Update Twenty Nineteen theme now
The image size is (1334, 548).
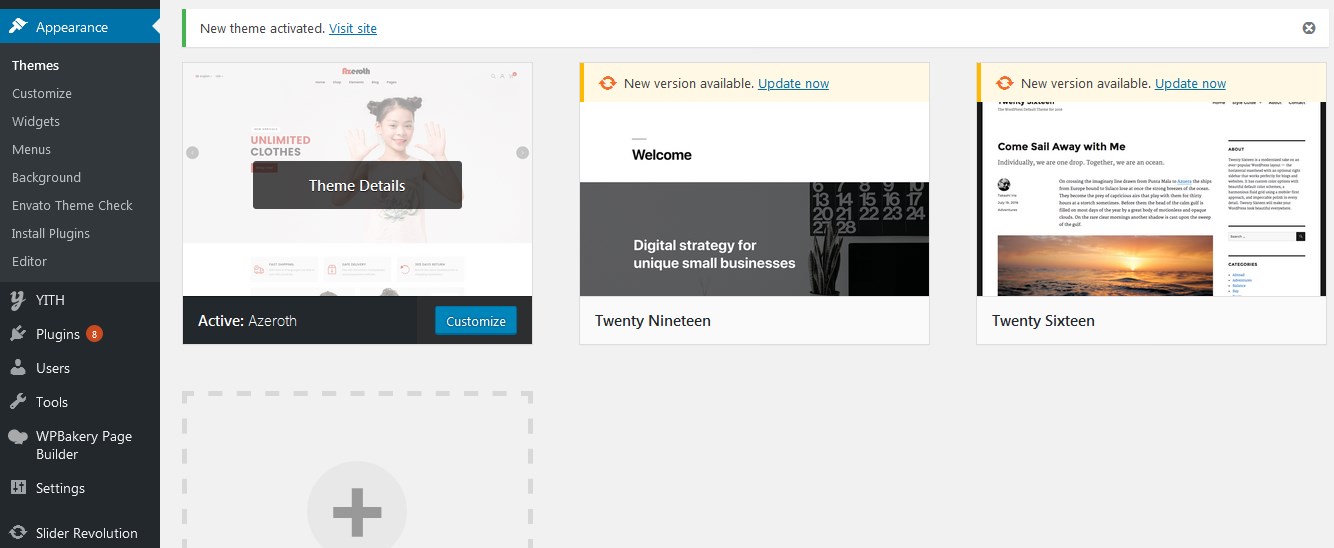793,83
